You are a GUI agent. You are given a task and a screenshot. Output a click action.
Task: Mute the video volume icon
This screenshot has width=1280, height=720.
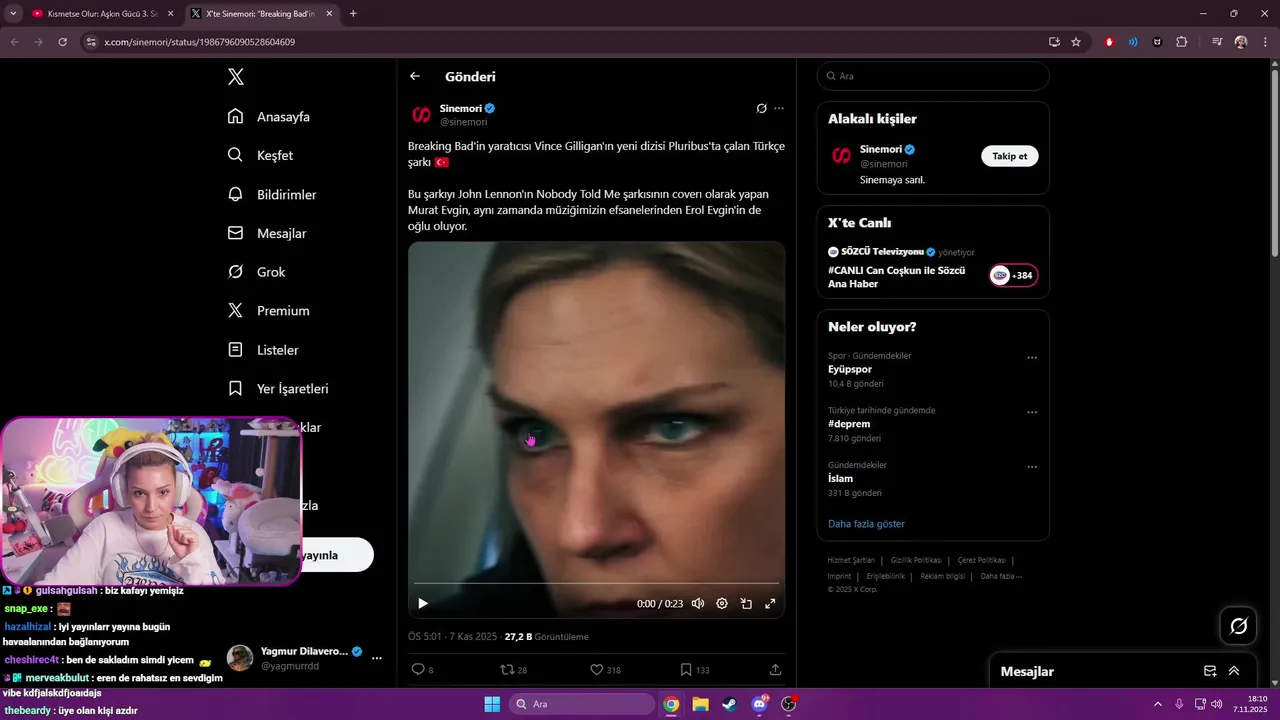[698, 603]
